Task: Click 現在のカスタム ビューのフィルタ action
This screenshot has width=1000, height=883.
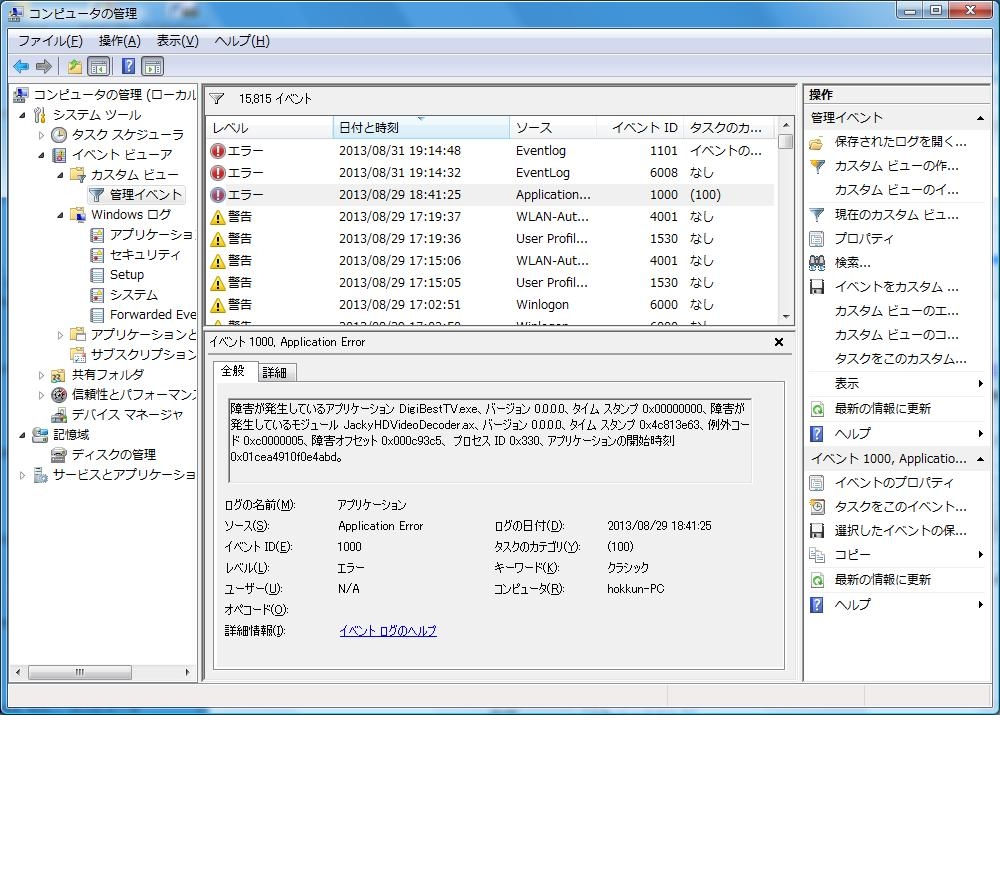Action: pyautogui.click(x=897, y=215)
